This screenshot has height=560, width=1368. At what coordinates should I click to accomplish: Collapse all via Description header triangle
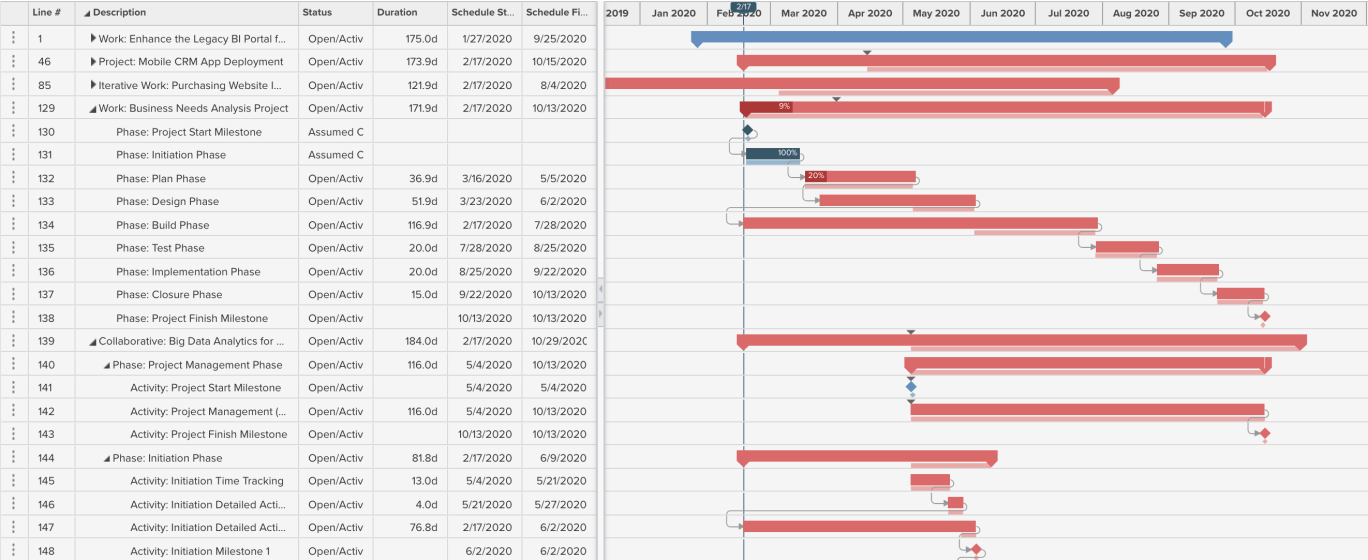(x=86, y=13)
